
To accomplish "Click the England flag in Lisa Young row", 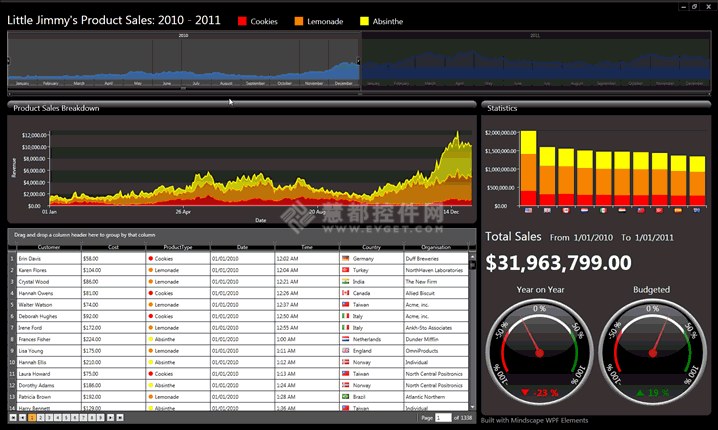I will pyautogui.click(x=346, y=350).
